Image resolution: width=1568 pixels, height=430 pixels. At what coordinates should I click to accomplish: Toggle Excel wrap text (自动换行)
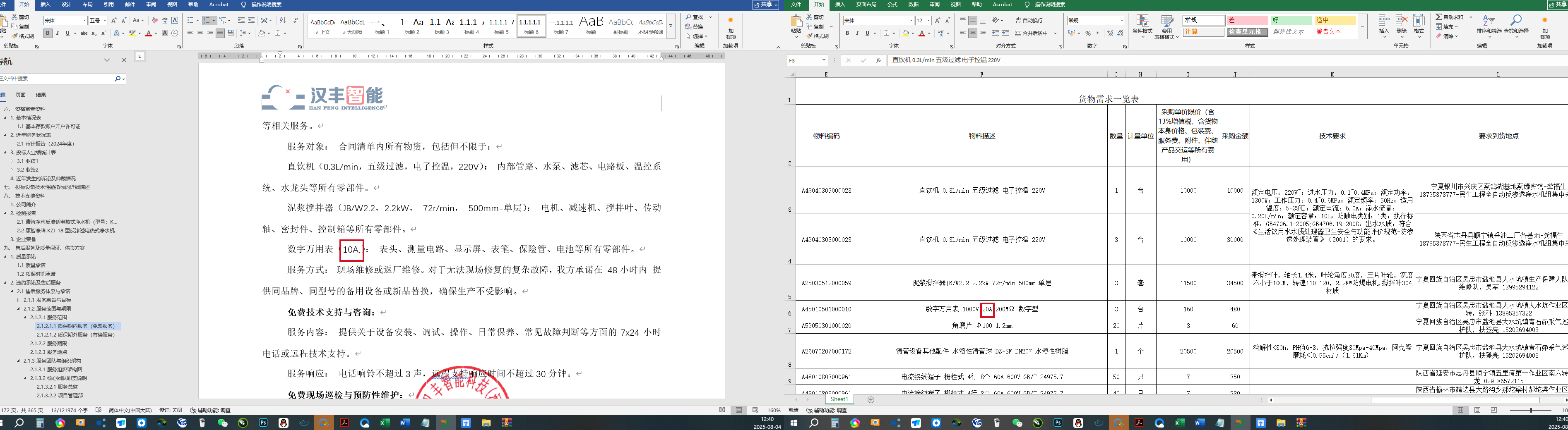1029,21
